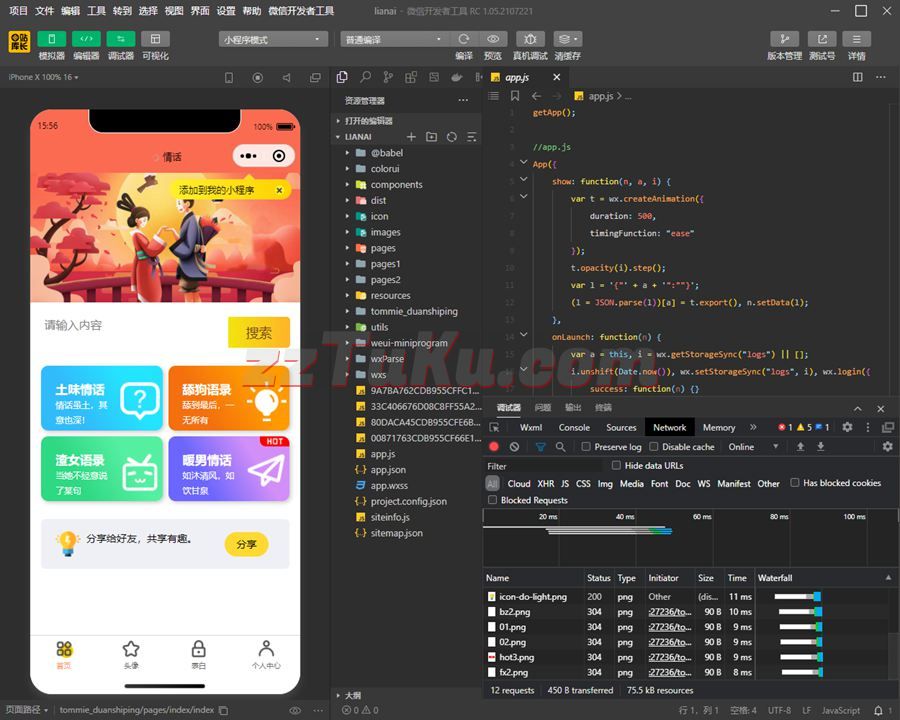
Task: Open the 土味情话 card in simulator
Action: [x=102, y=398]
